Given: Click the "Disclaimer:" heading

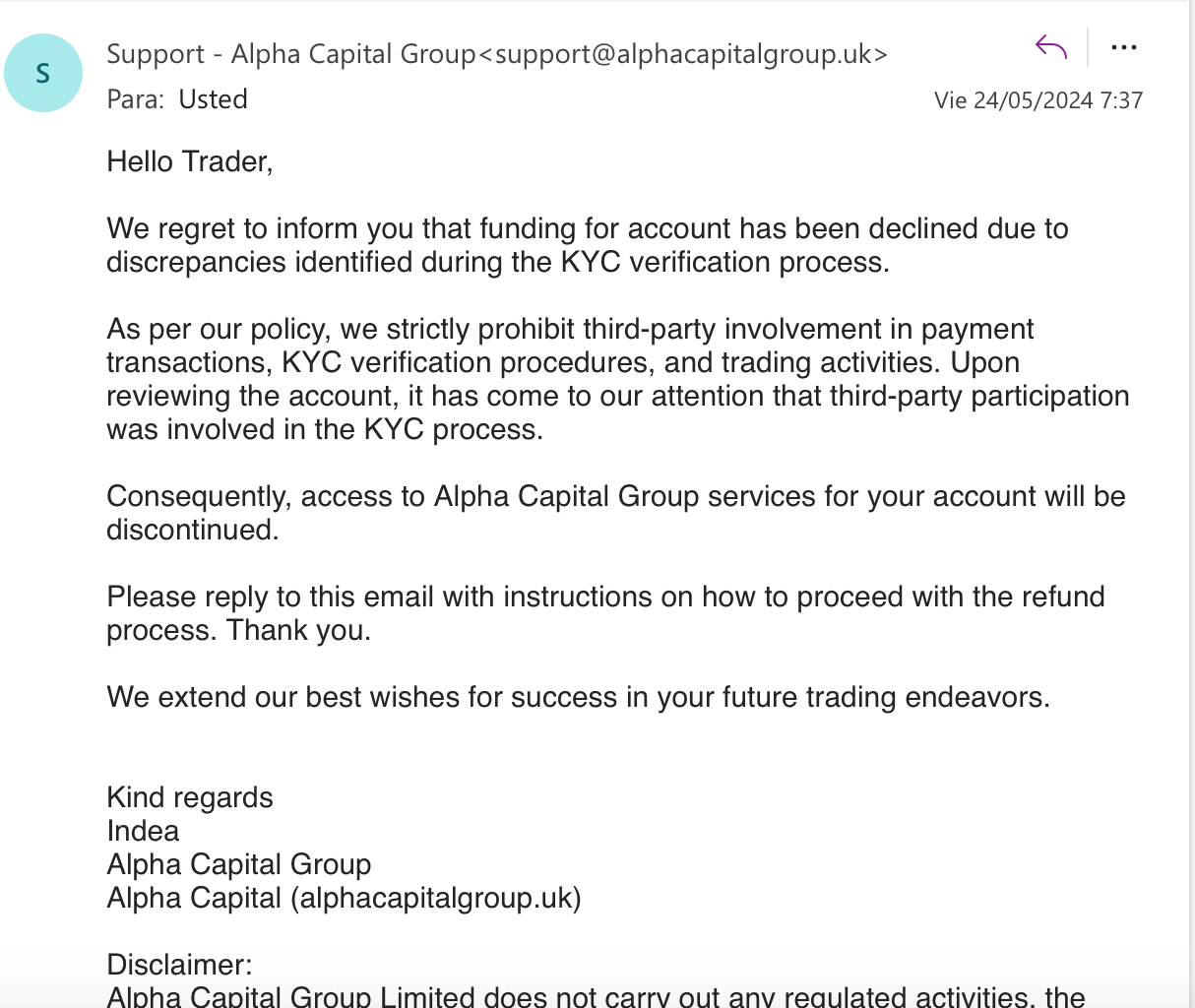Looking at the screenshot, I should pos(179,965).
